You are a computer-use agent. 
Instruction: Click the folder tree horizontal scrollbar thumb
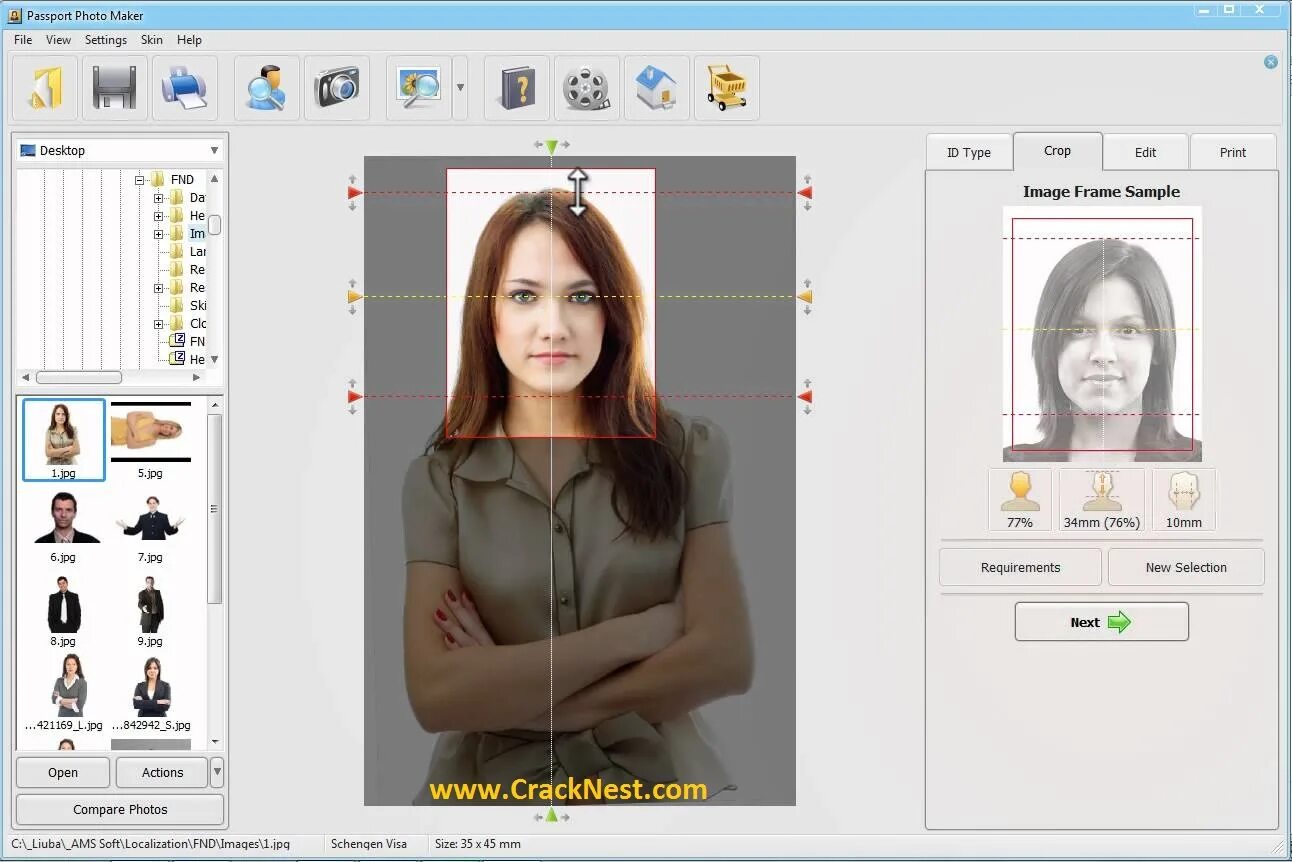pyautogui.click(x=79, y=377)
